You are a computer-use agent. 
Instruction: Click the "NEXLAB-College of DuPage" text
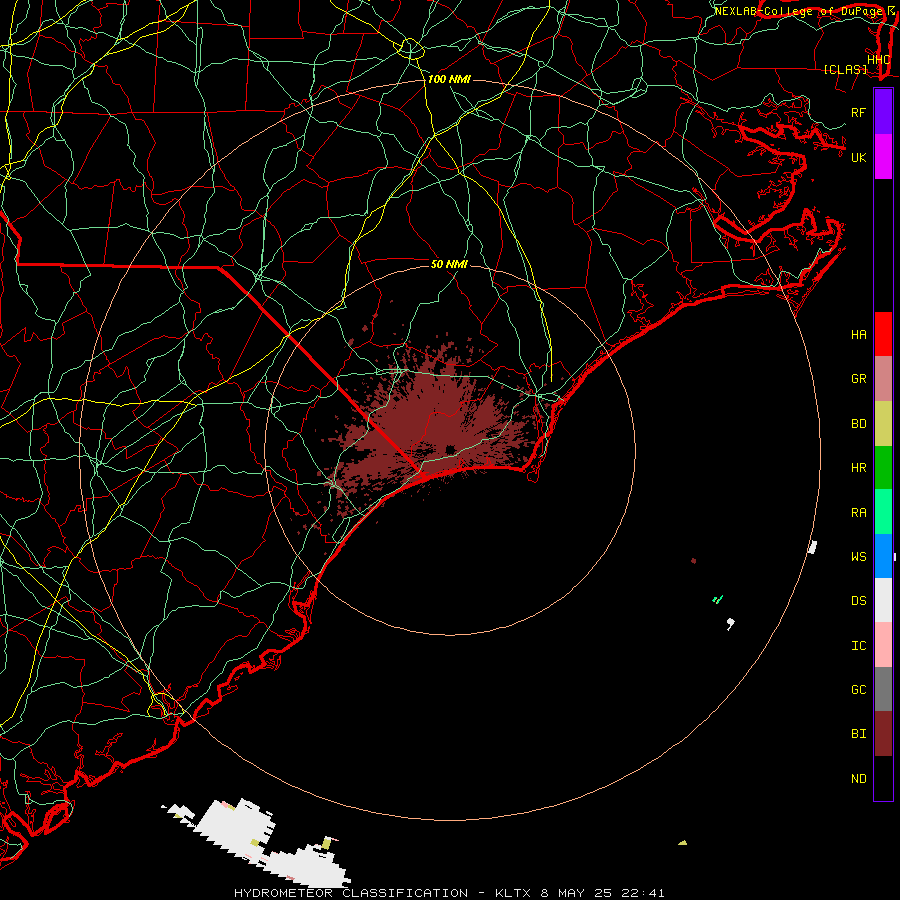tap(800, 11)
